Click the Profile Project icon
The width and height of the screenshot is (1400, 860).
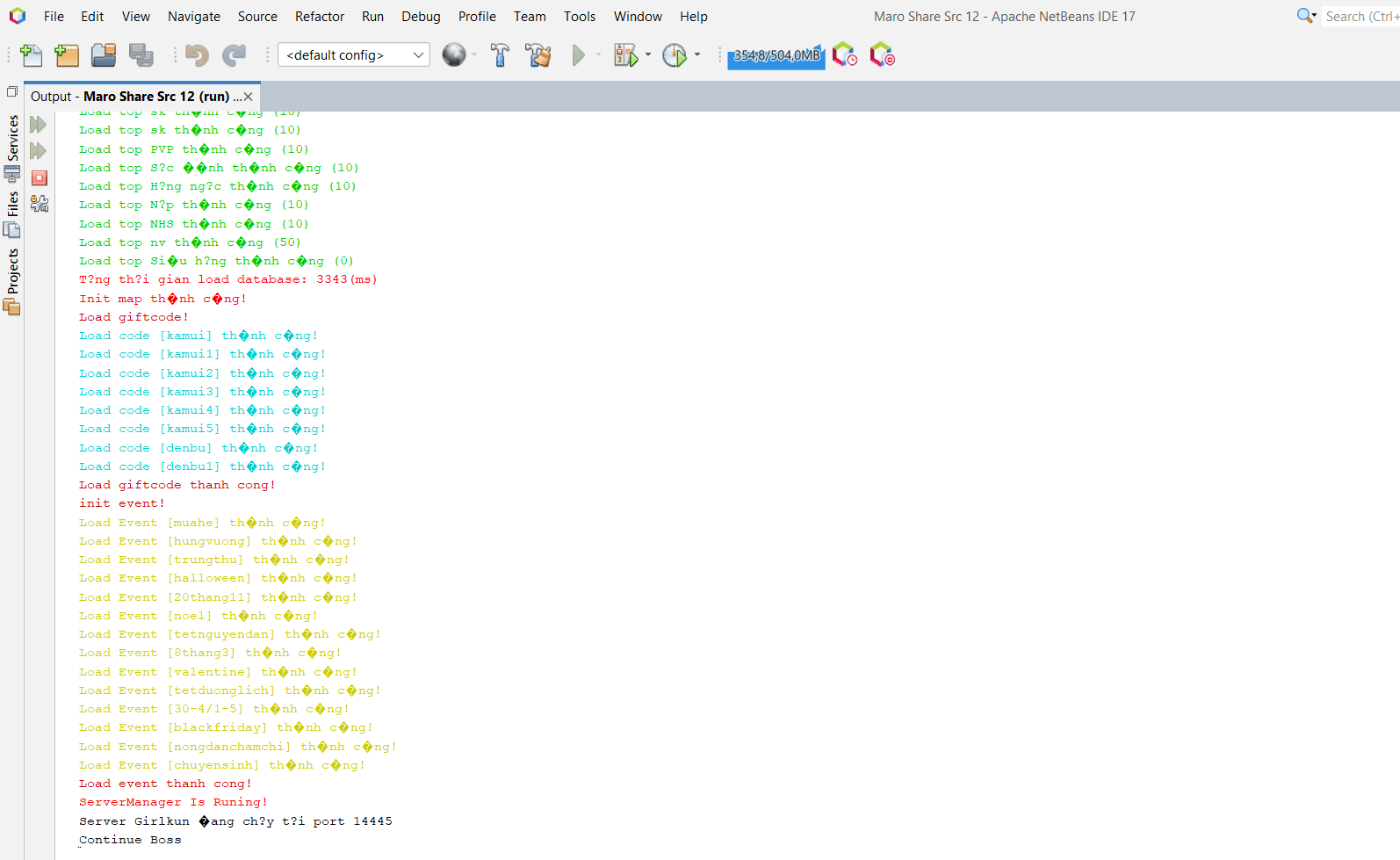pyautogui.click(x=675, y=55)
